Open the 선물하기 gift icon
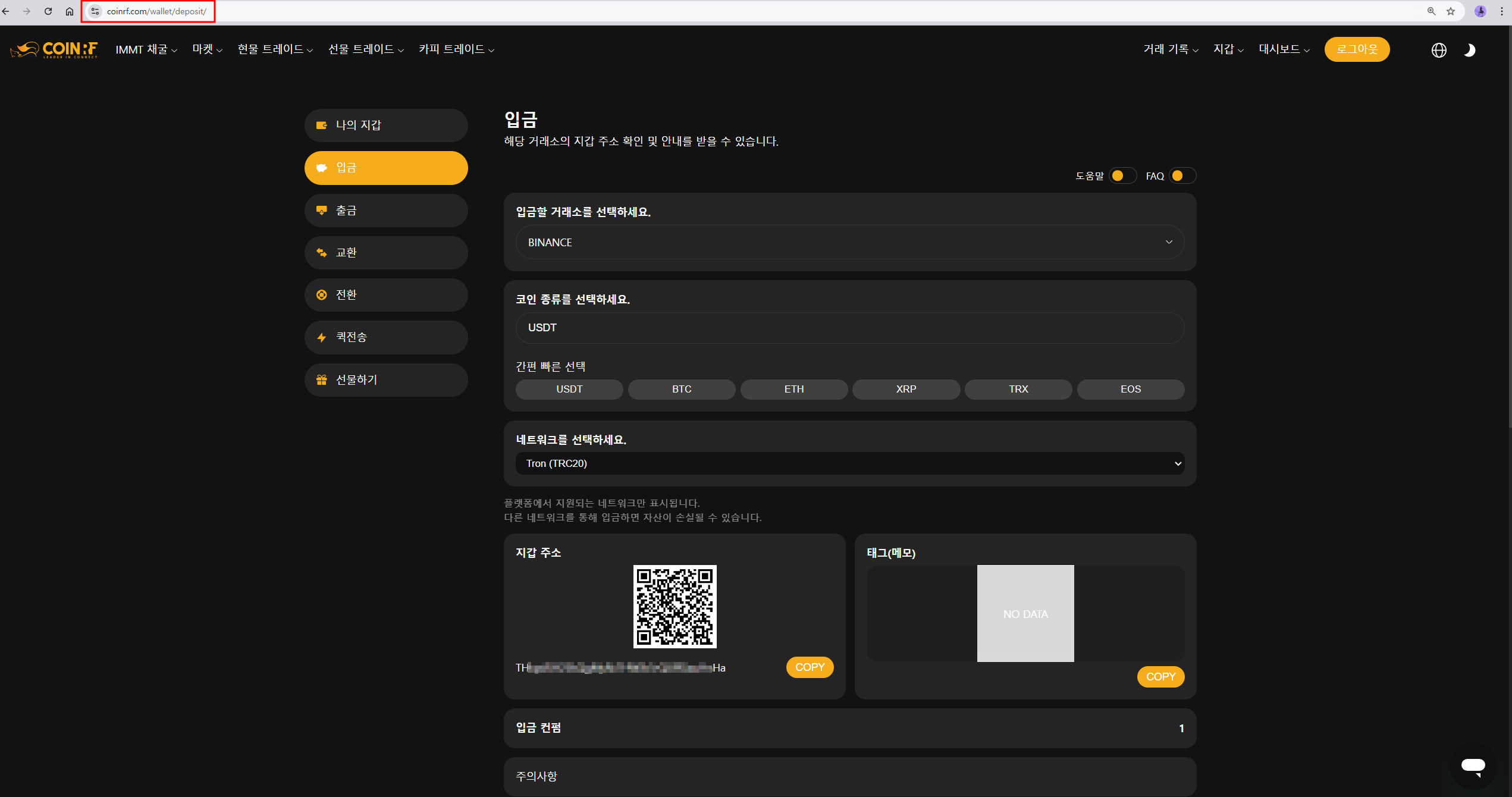Viewport: 1512px width, 797px height. tap(321, 379)
